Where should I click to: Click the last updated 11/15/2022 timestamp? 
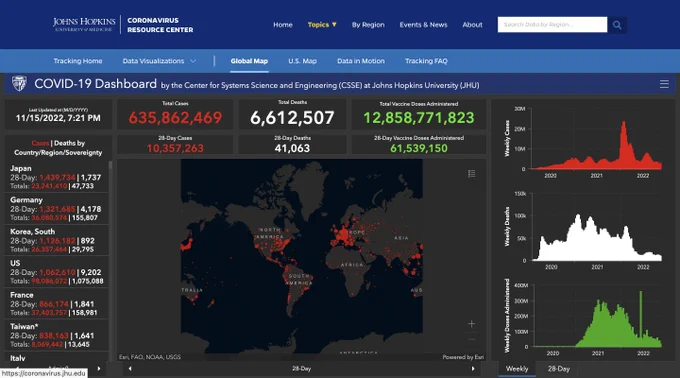click(58, 118)
